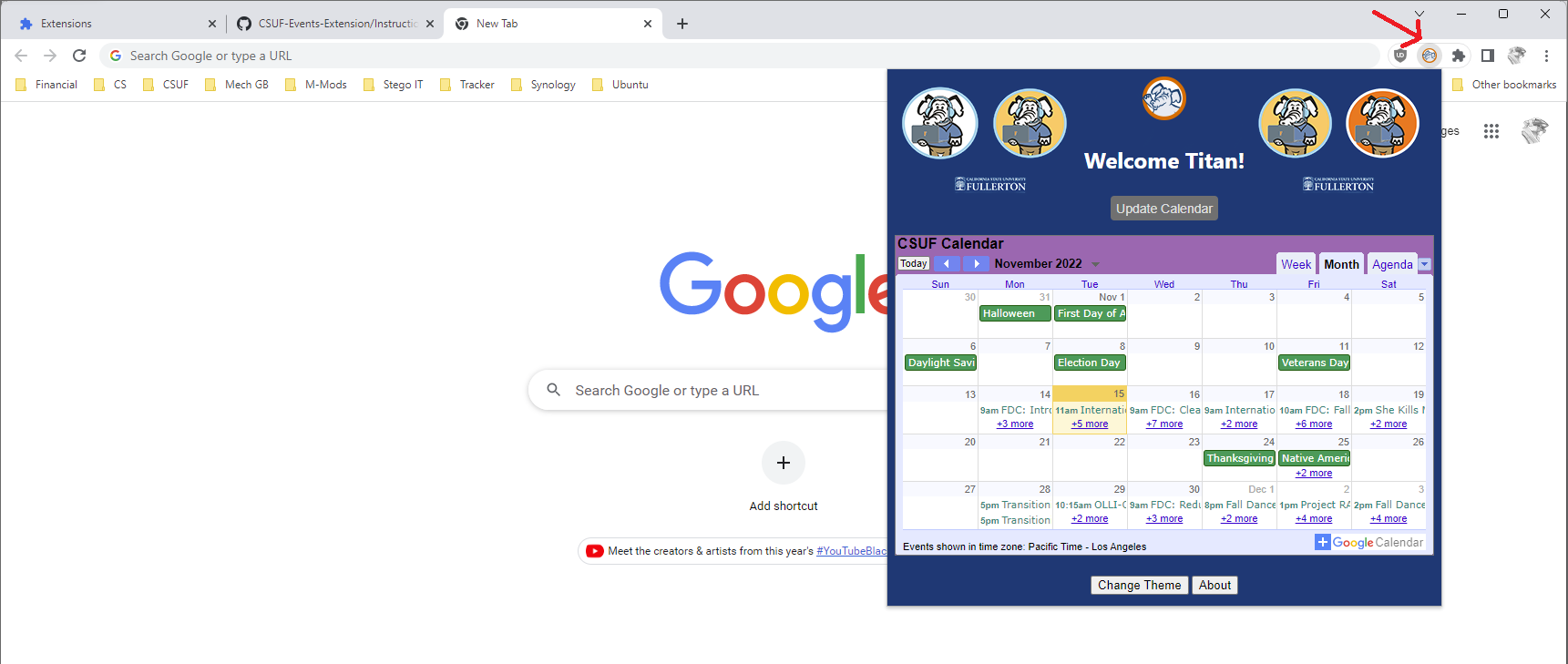This screenshot has width=1568, height=664.
Task: Focus the Google search box on page
Action: 708,390
